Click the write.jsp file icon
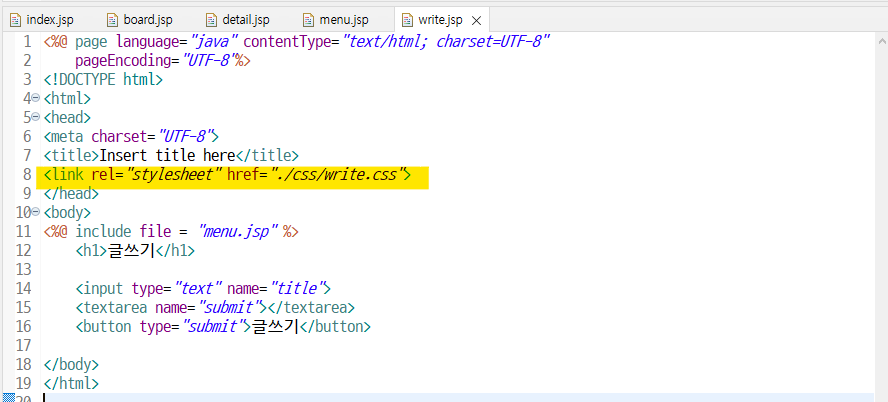 click(x=407, y=20)
